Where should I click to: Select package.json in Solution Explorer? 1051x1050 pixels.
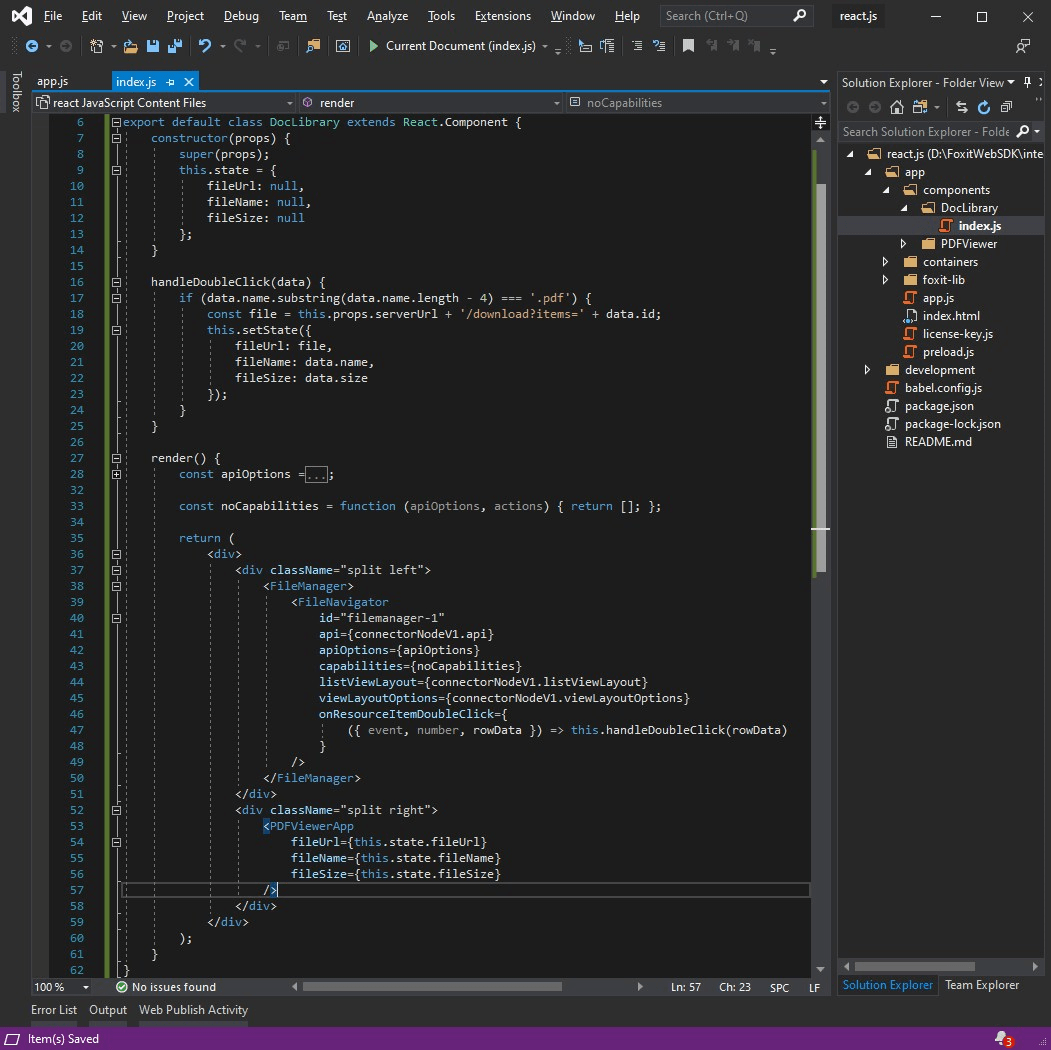pyautogui.click(x=938, y=406)
